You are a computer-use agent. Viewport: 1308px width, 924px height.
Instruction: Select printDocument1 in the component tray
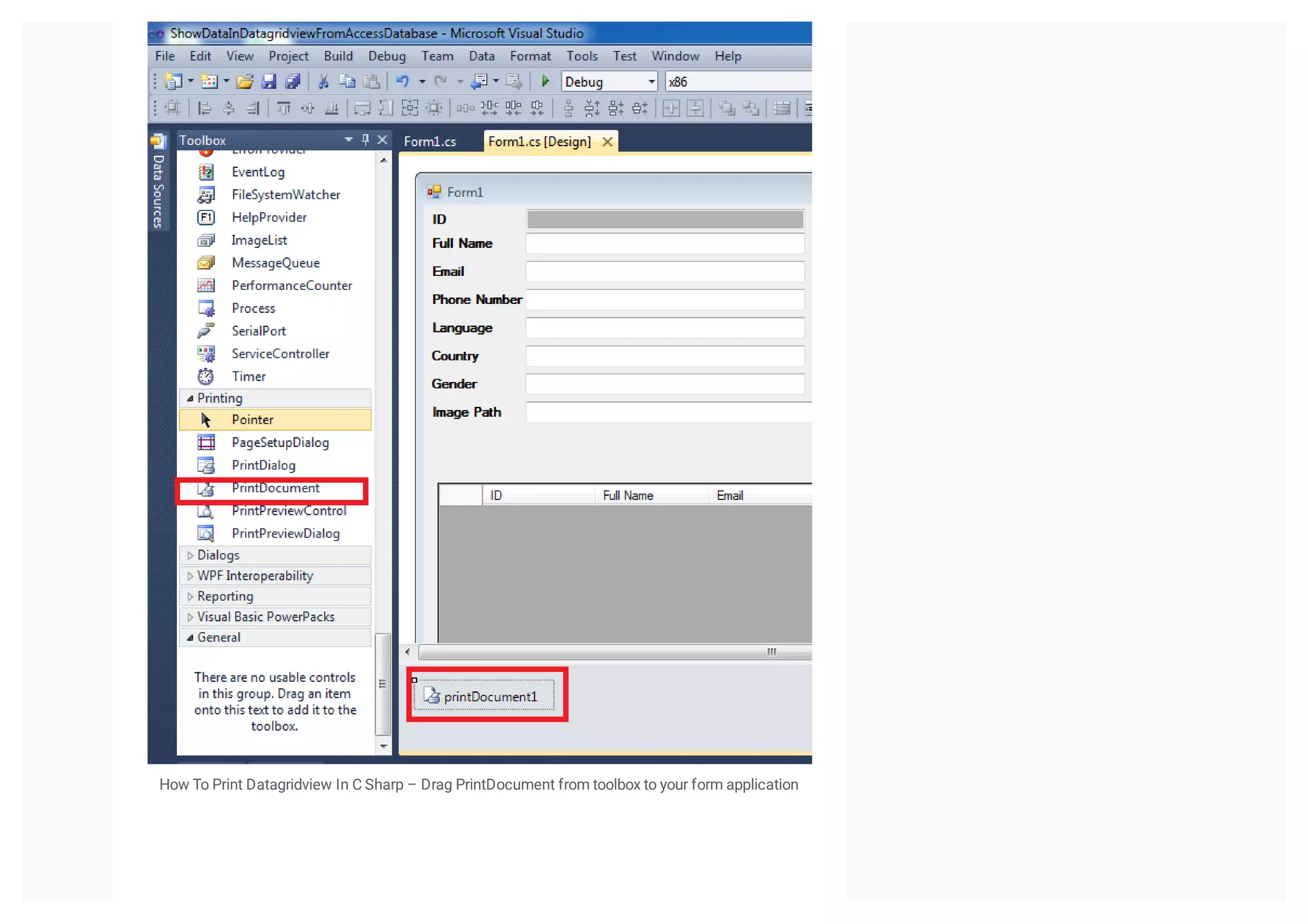tap(484, 696)
